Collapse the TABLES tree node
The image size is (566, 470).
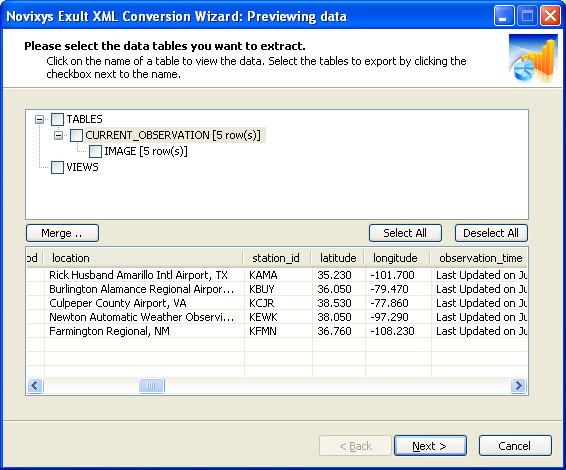click(39, 119)
